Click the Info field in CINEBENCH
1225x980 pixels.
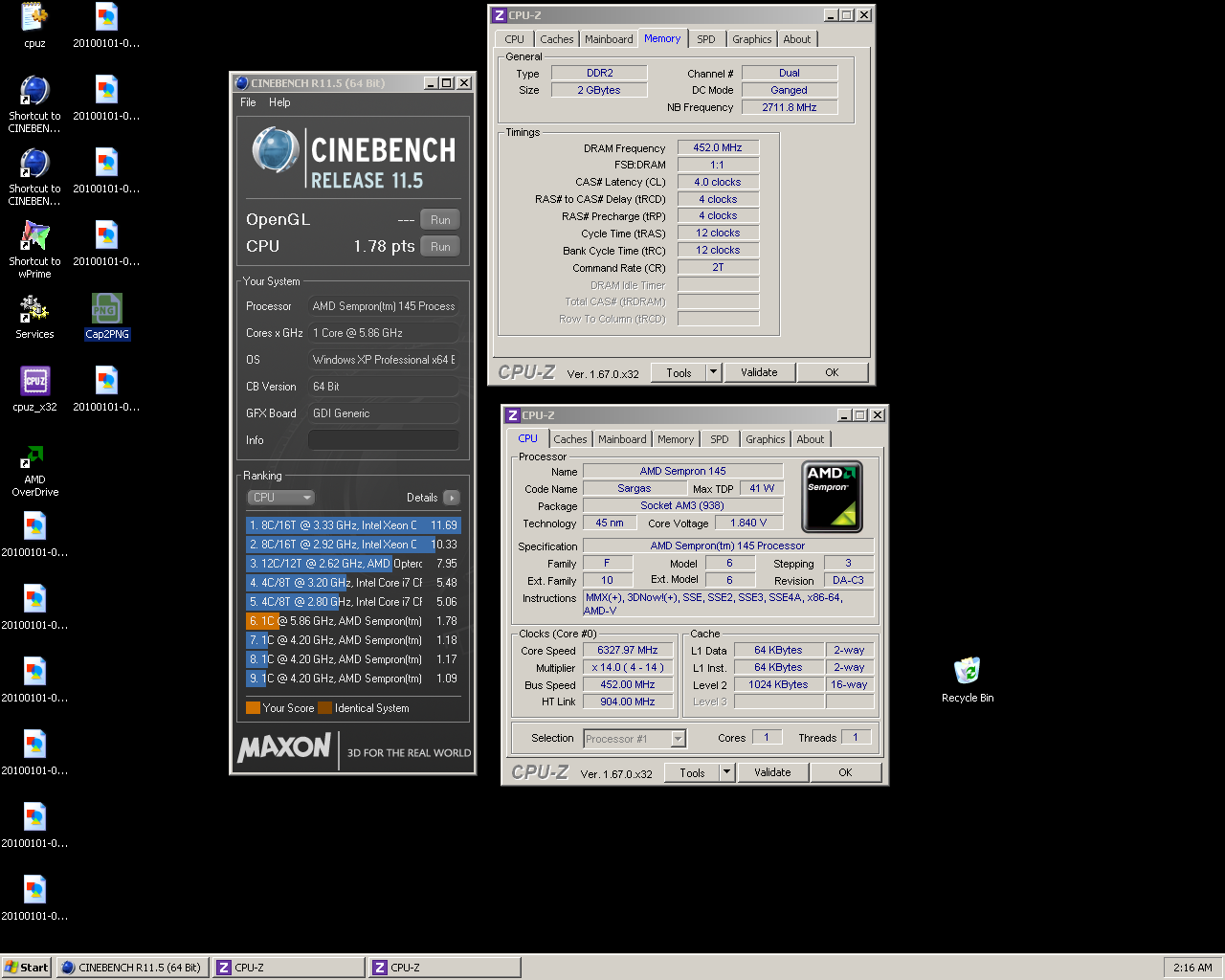coord(383,440)
